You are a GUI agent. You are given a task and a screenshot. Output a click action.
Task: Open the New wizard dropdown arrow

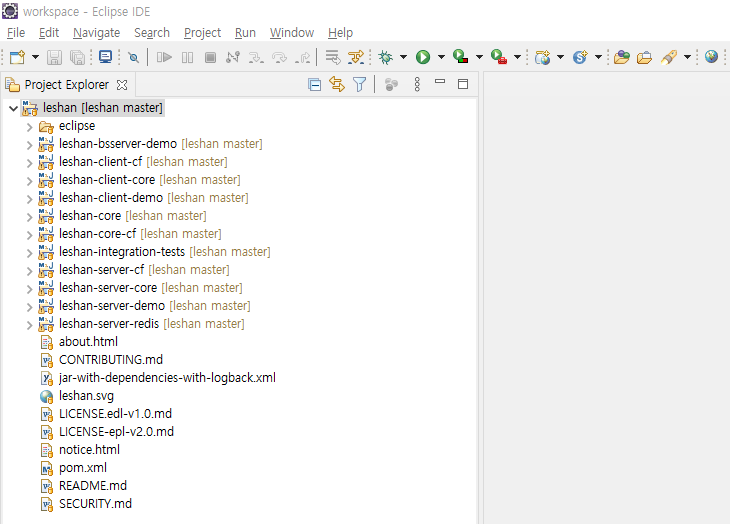coord(35,57)
